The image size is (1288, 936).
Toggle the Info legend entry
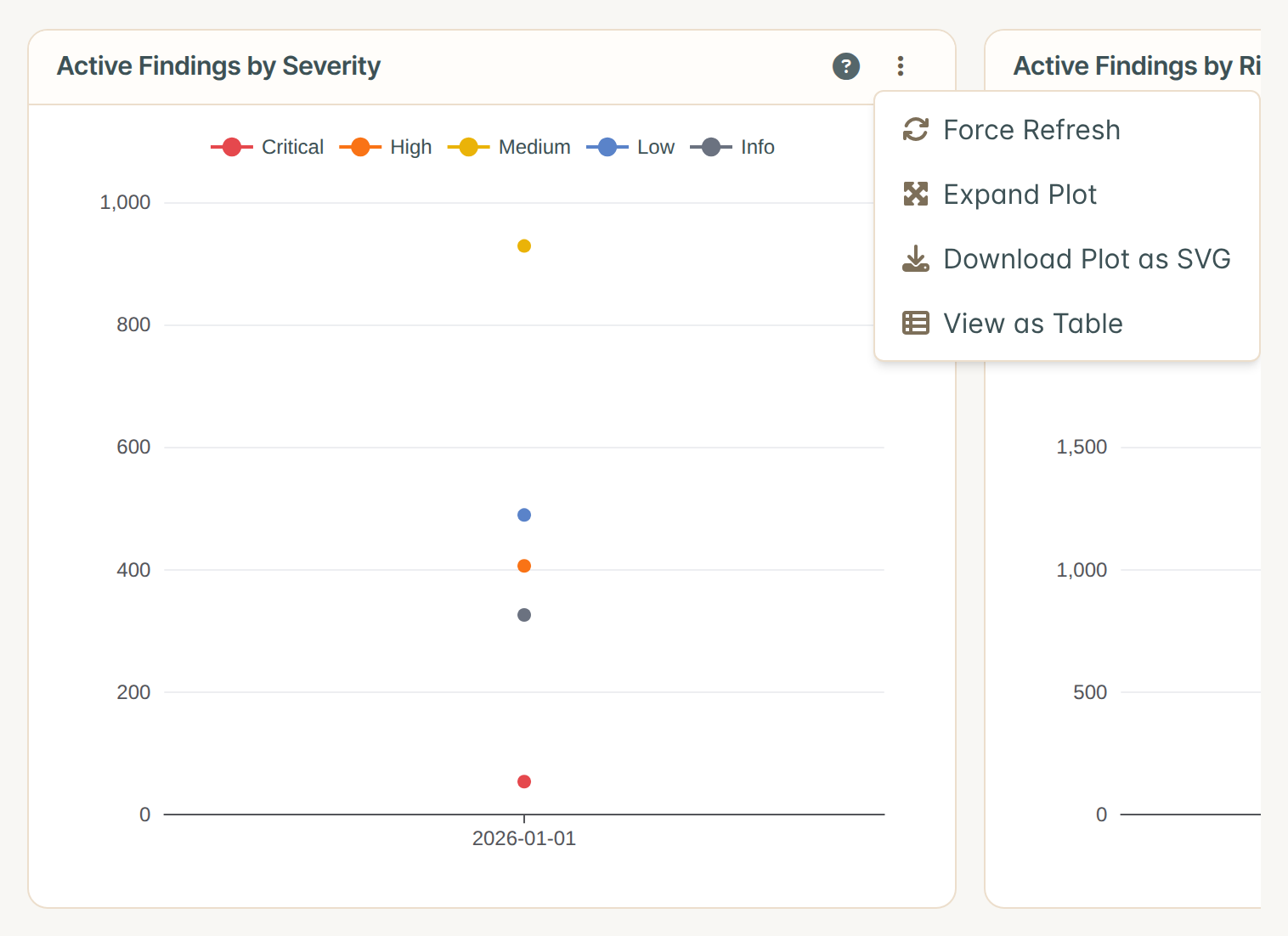[732, 147]
